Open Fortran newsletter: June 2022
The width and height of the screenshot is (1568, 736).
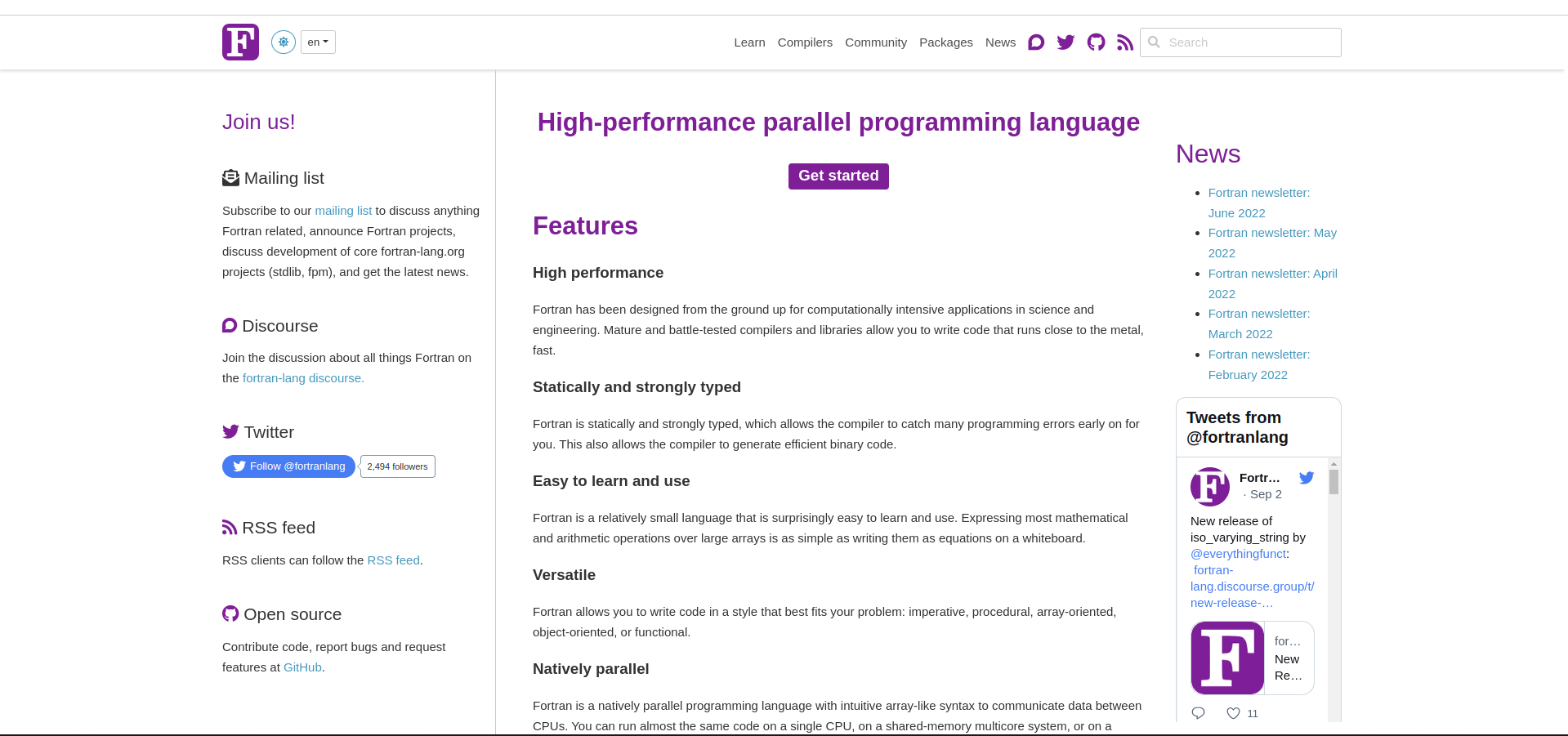pos(1259,203)
